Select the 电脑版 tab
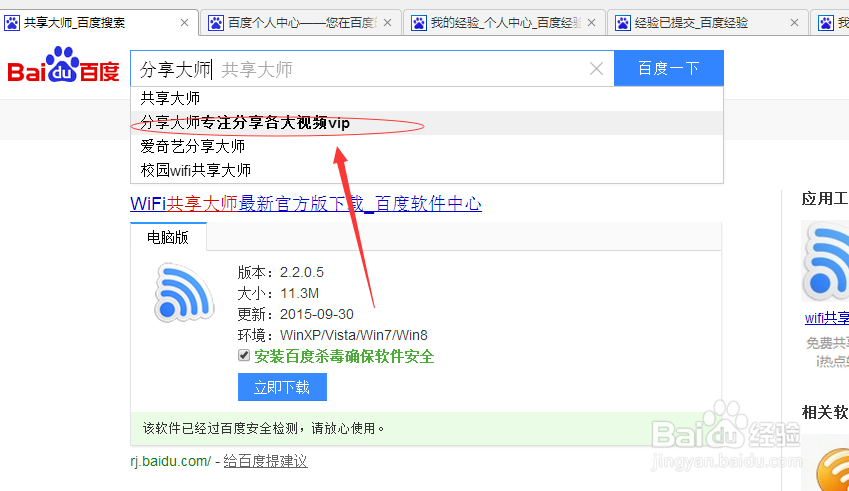849x491 pixels. [x=168, y=237]
